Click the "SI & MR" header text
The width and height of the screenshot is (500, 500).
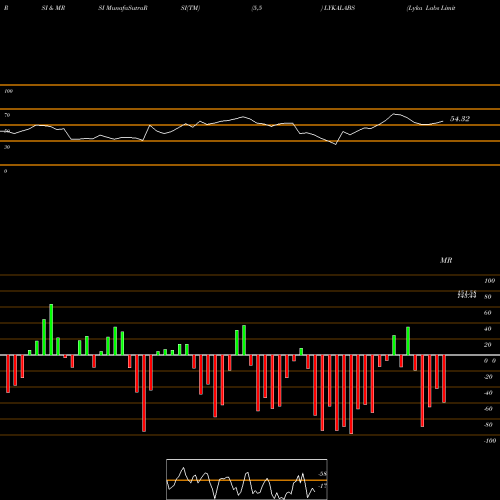point(53,8)
